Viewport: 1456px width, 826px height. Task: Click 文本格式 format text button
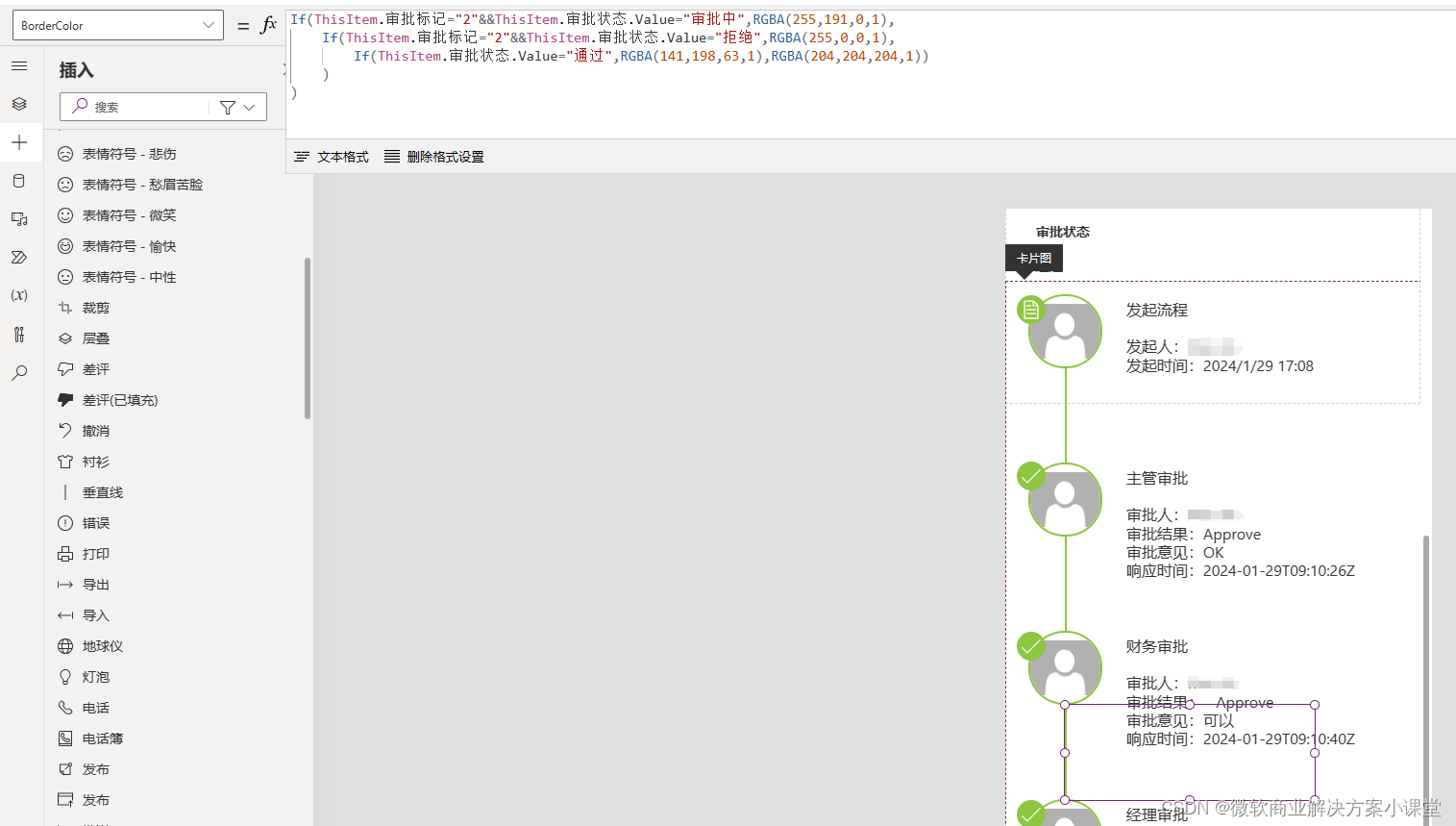pos(332,157)
